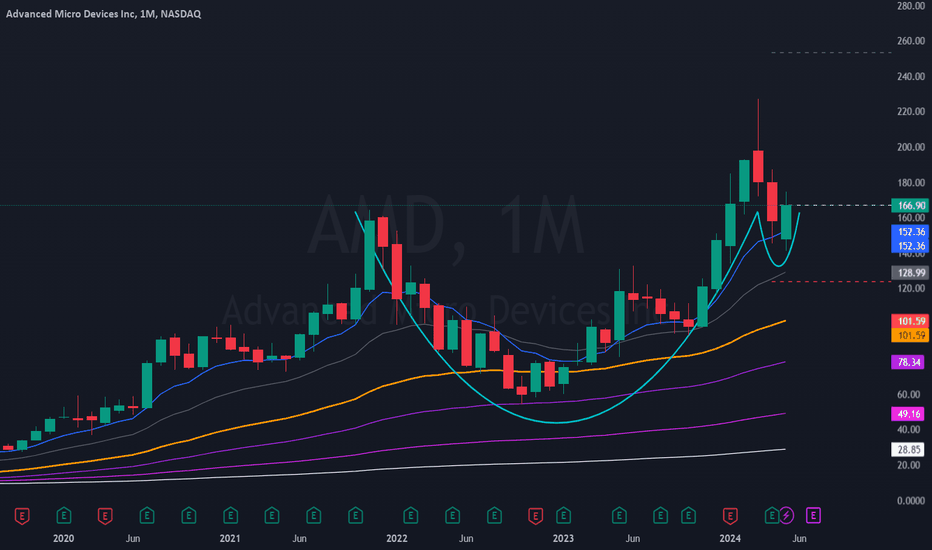
Task: Select the gray dashed target line near 260
Action: coord(831,52)
